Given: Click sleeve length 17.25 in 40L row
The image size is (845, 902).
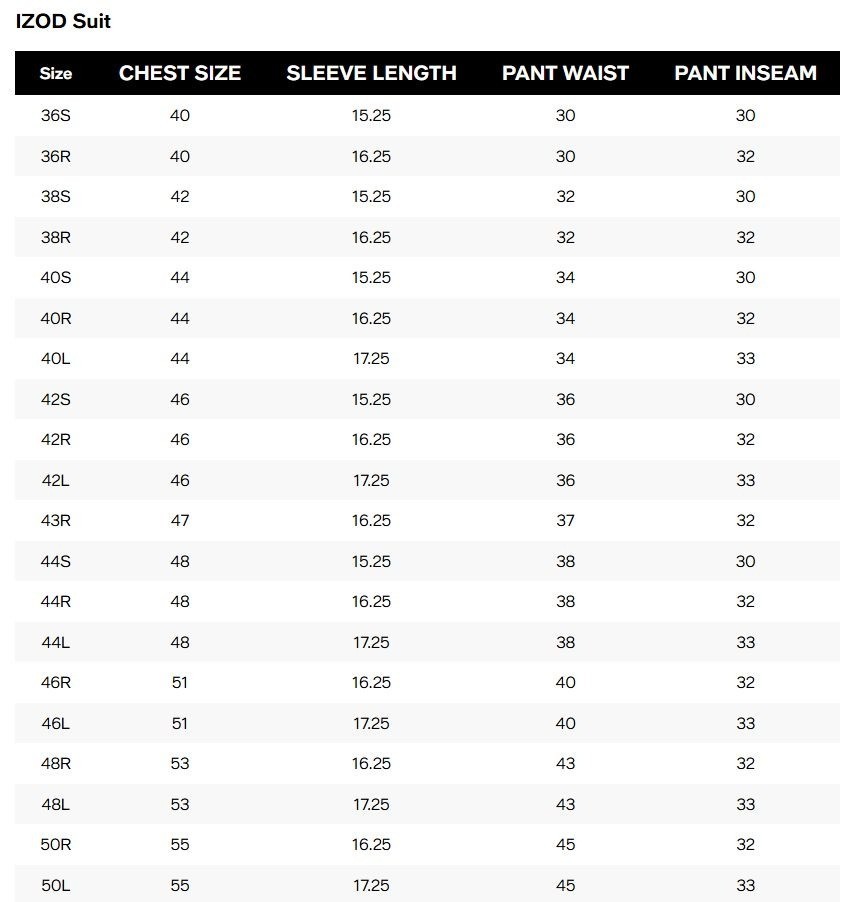Looking at the screenshot, I should pos(371,359).
